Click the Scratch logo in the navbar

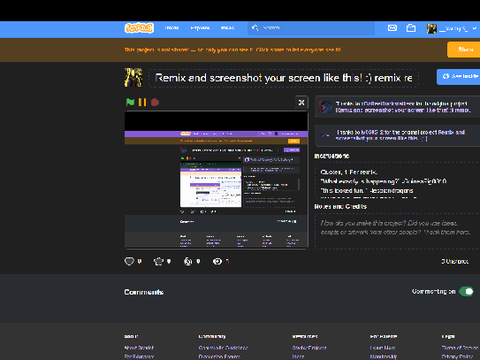point(139,28)
